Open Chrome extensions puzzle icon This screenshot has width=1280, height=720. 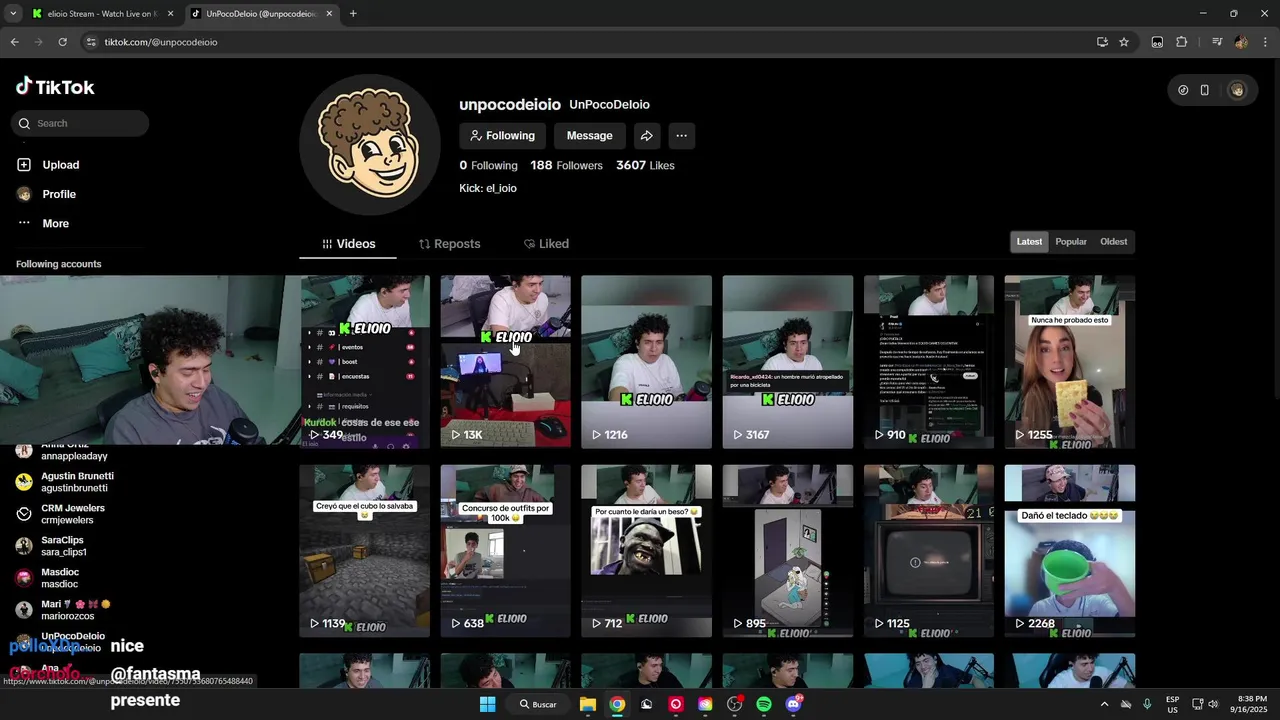(1182, 42)
